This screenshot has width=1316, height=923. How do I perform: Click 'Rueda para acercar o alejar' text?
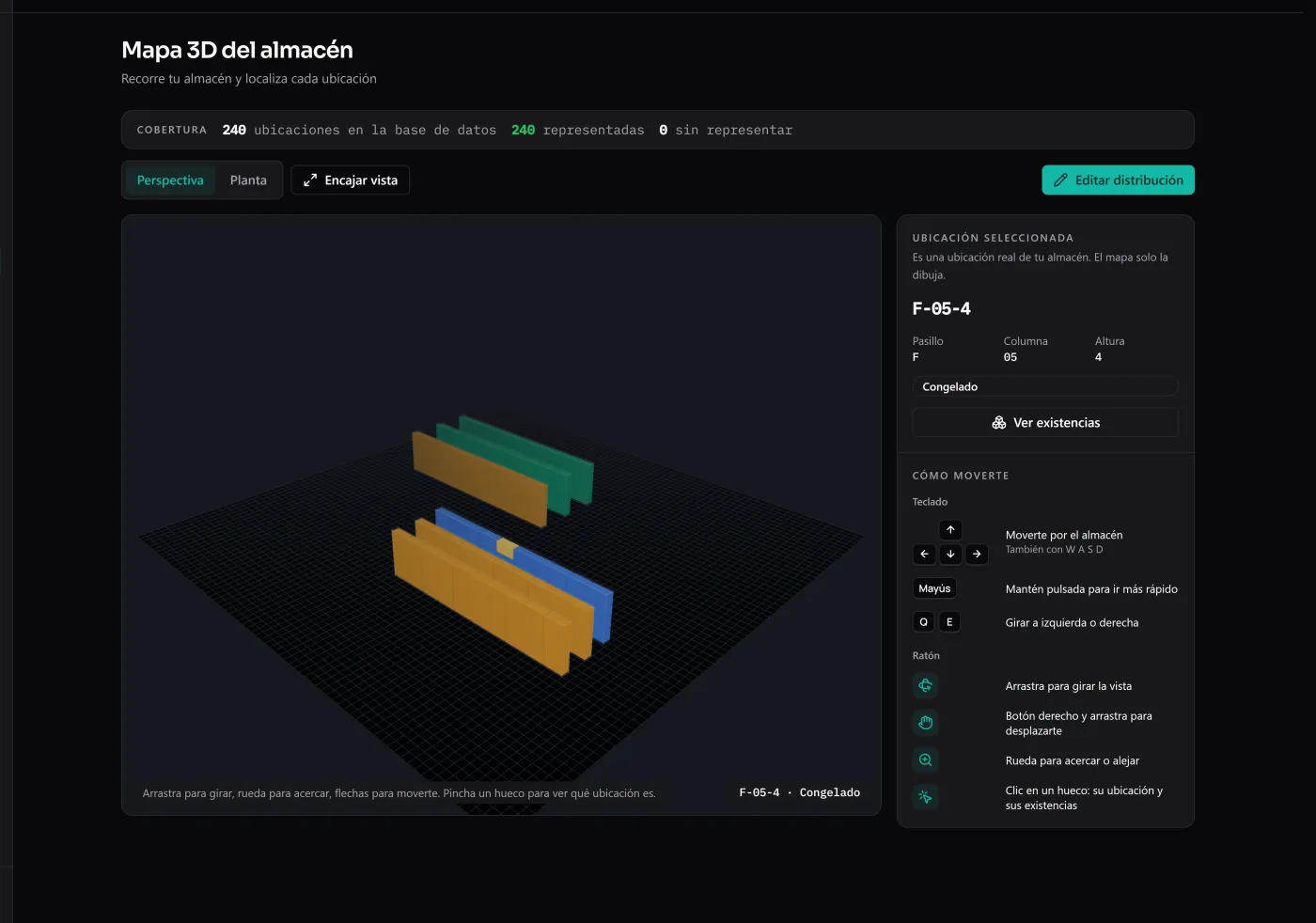1073,761
